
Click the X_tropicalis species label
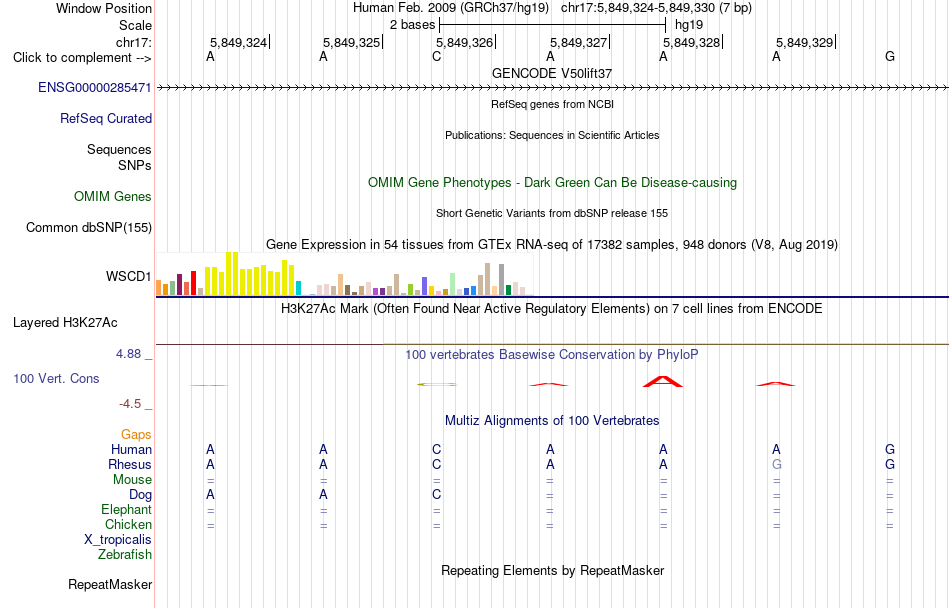point(118,540)
